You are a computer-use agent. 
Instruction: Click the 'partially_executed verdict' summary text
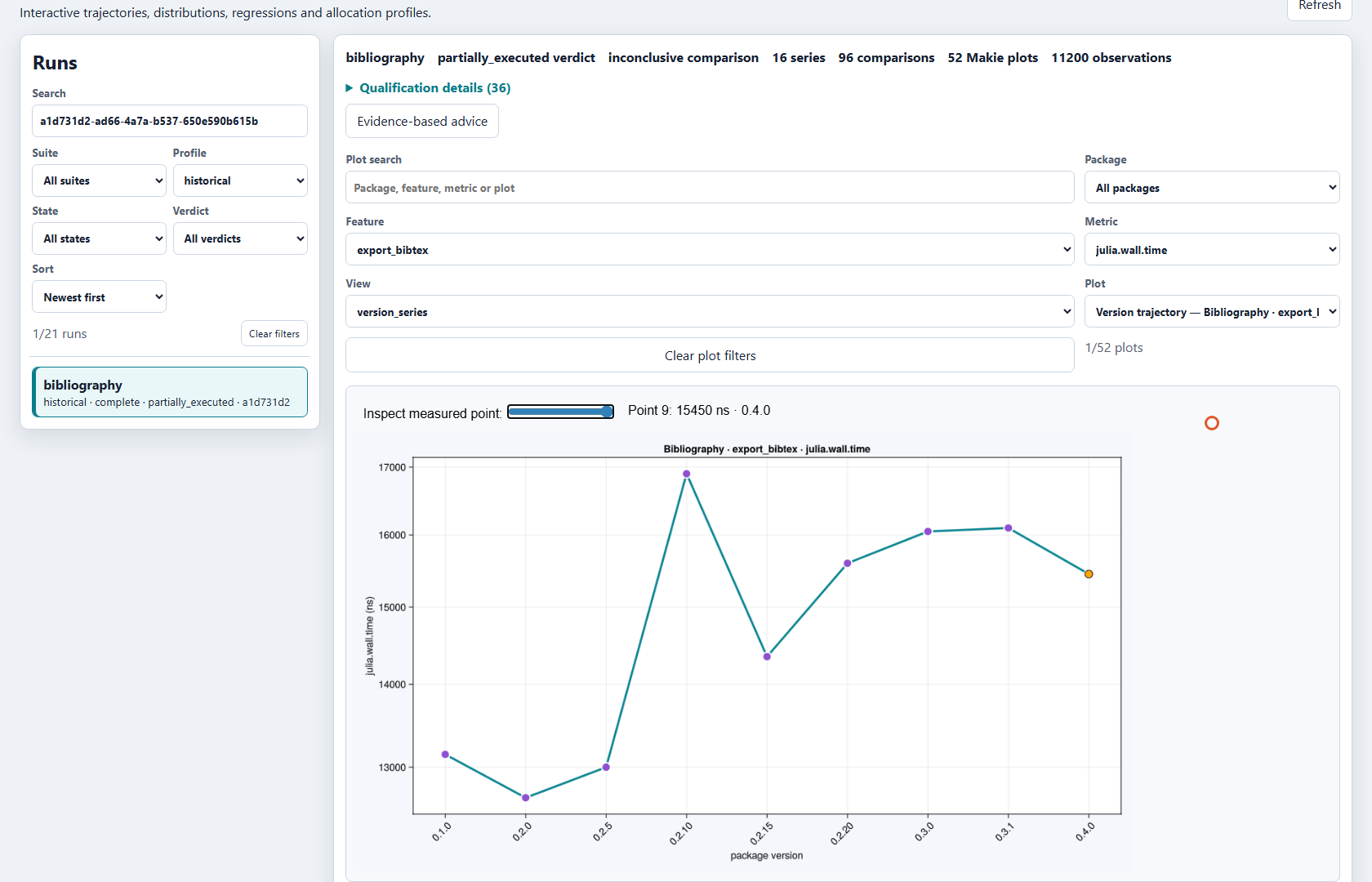pos(516,58)
